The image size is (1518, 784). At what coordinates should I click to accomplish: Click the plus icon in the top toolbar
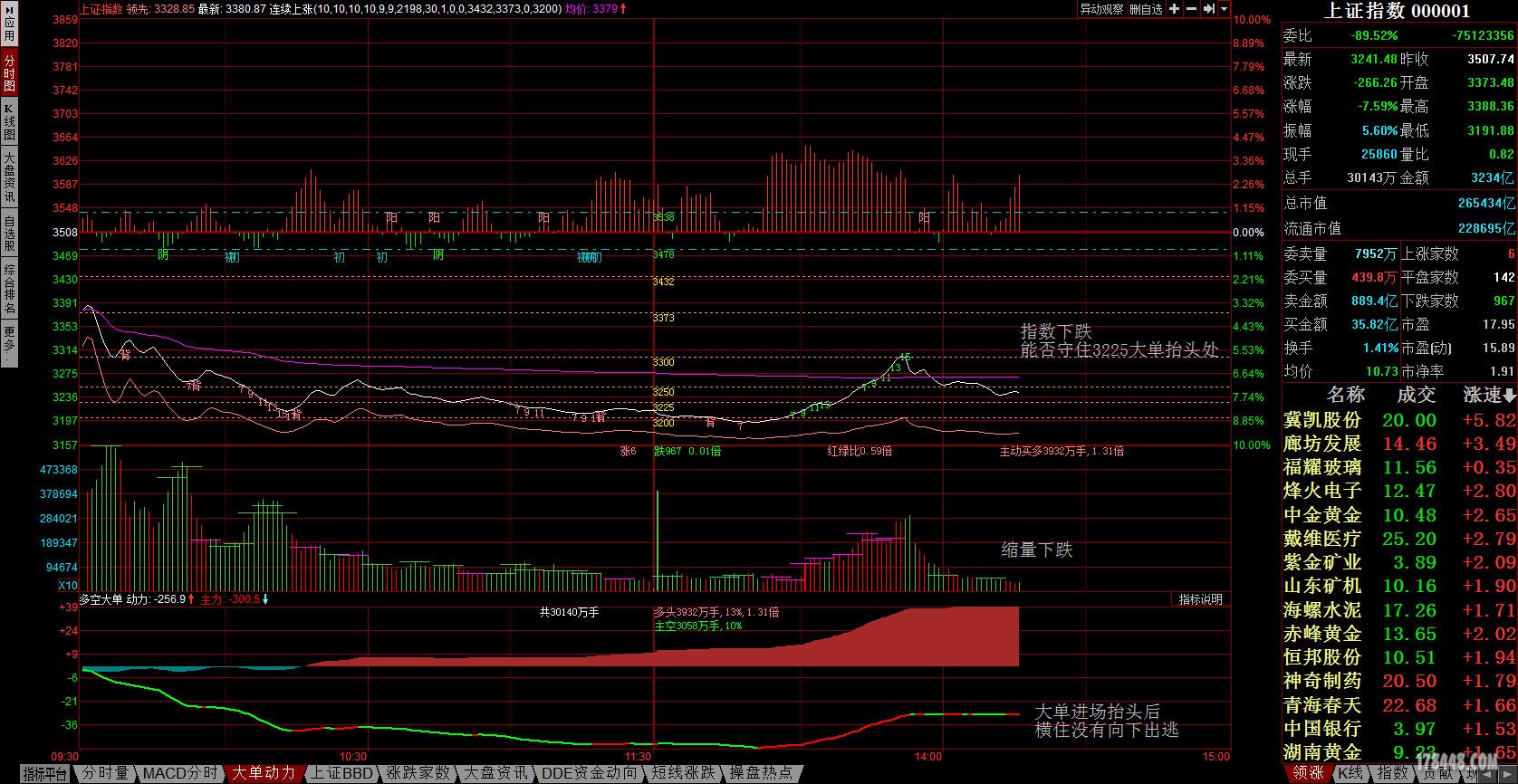pos(1174,9)
